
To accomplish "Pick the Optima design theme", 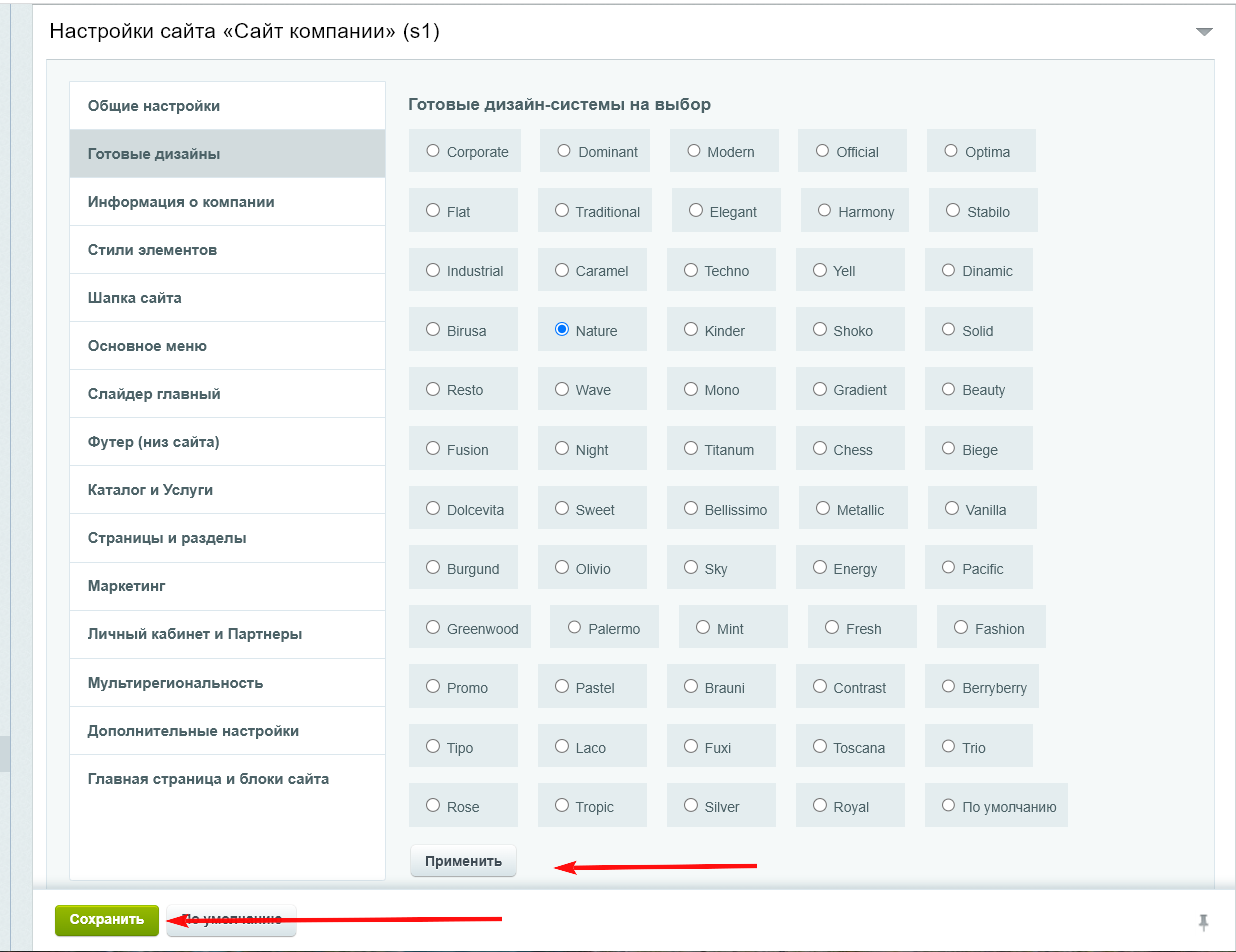I will coord(951,151).
